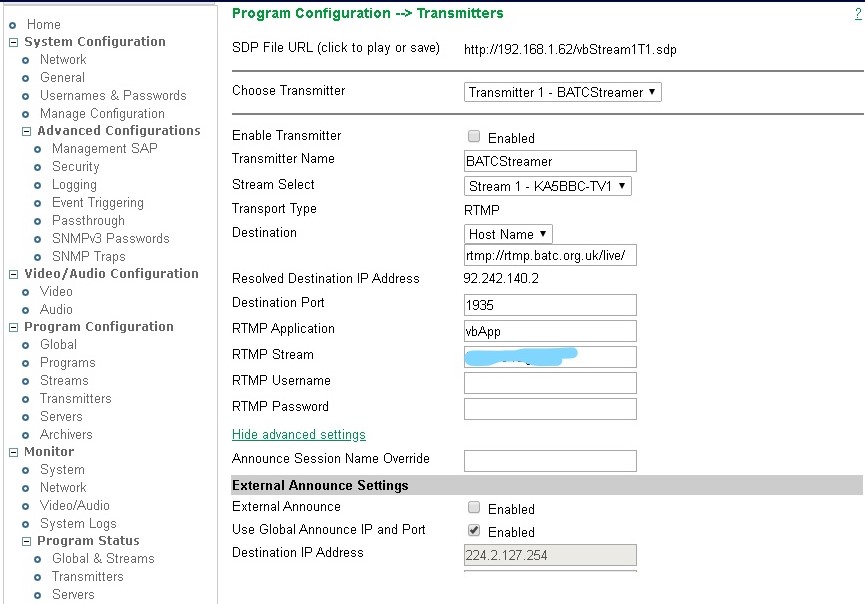Open the help question mark icon
865x604 pixels.
click(x=858, y=14)
